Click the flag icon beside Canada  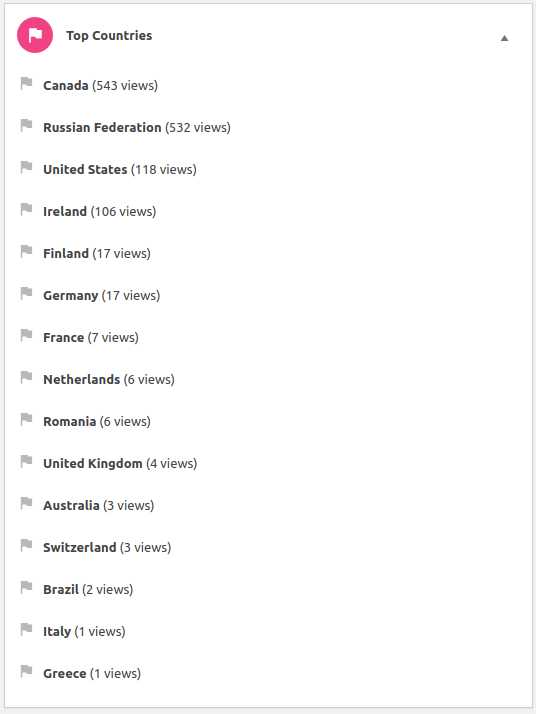(x=26, y=84)
